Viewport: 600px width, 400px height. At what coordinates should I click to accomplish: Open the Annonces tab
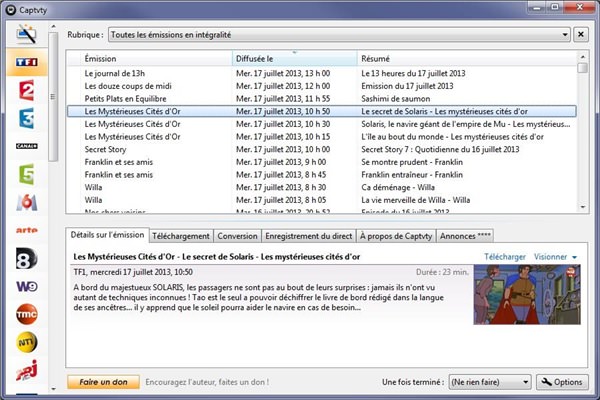pyautogui.click(x=465, y=236)
